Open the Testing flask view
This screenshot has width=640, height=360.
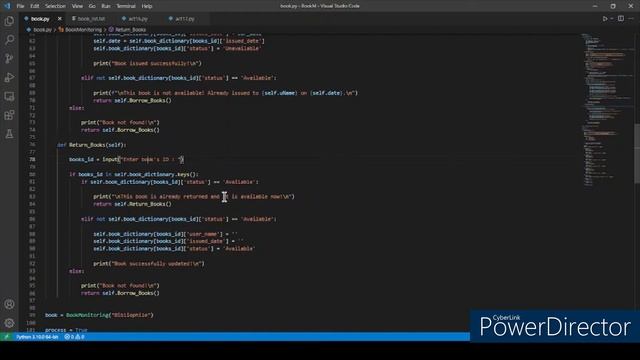9,134
